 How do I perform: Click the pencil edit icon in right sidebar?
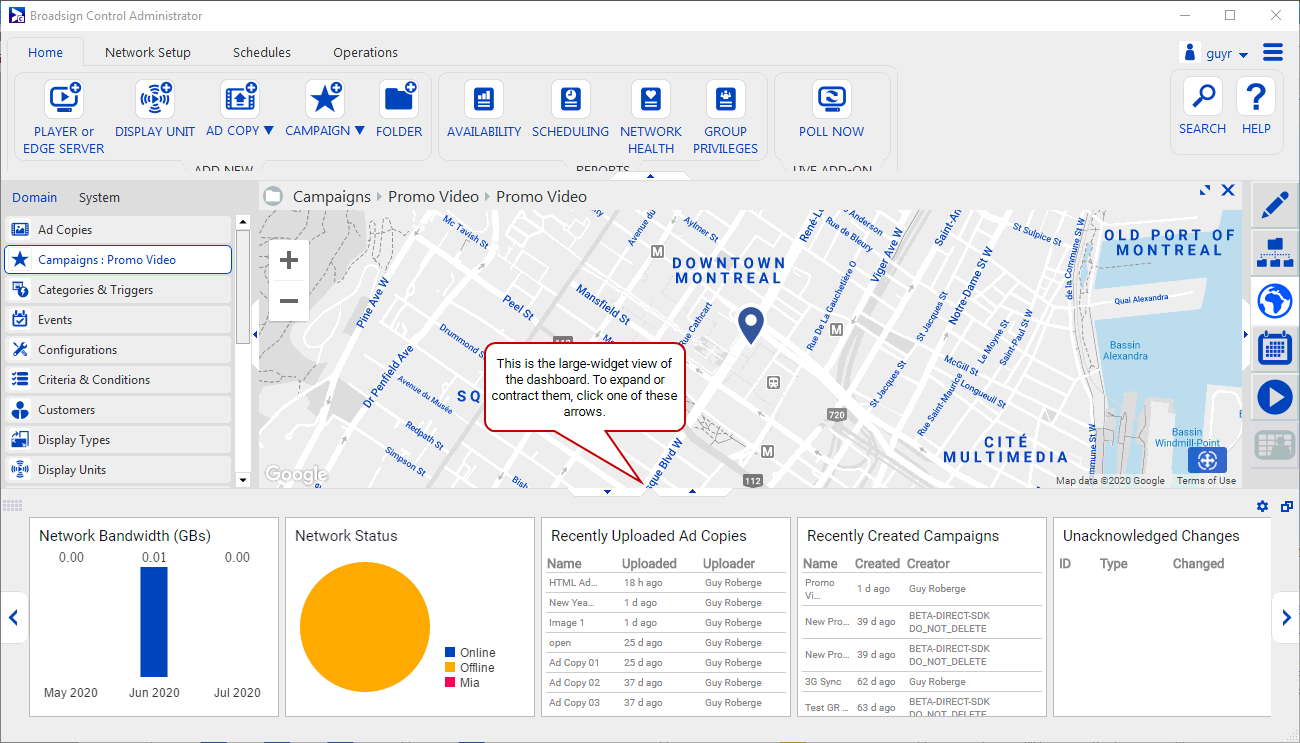pyautogui.click(x=1275, y=205)
